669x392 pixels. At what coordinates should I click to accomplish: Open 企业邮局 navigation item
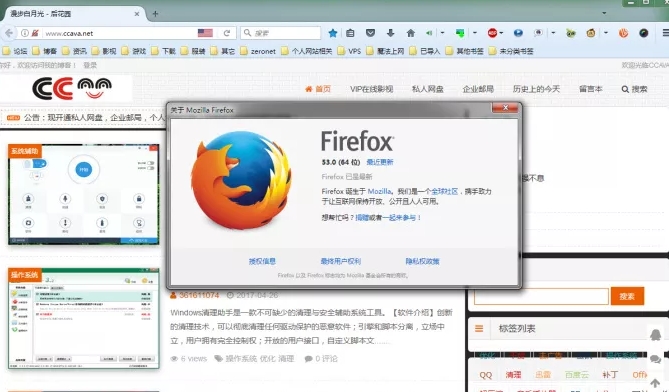tap(478, 89)
